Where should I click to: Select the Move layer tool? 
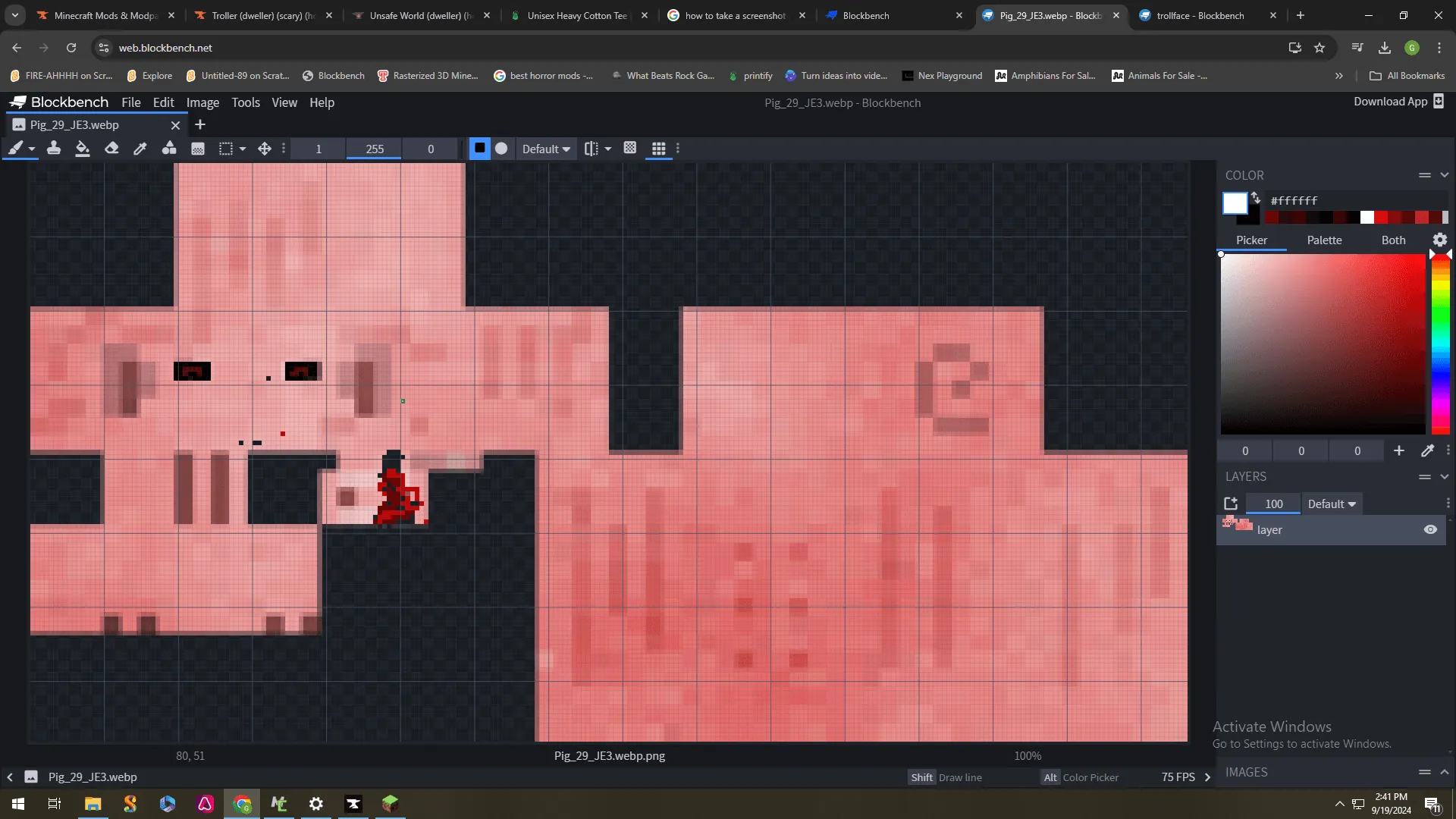(265, 149)
